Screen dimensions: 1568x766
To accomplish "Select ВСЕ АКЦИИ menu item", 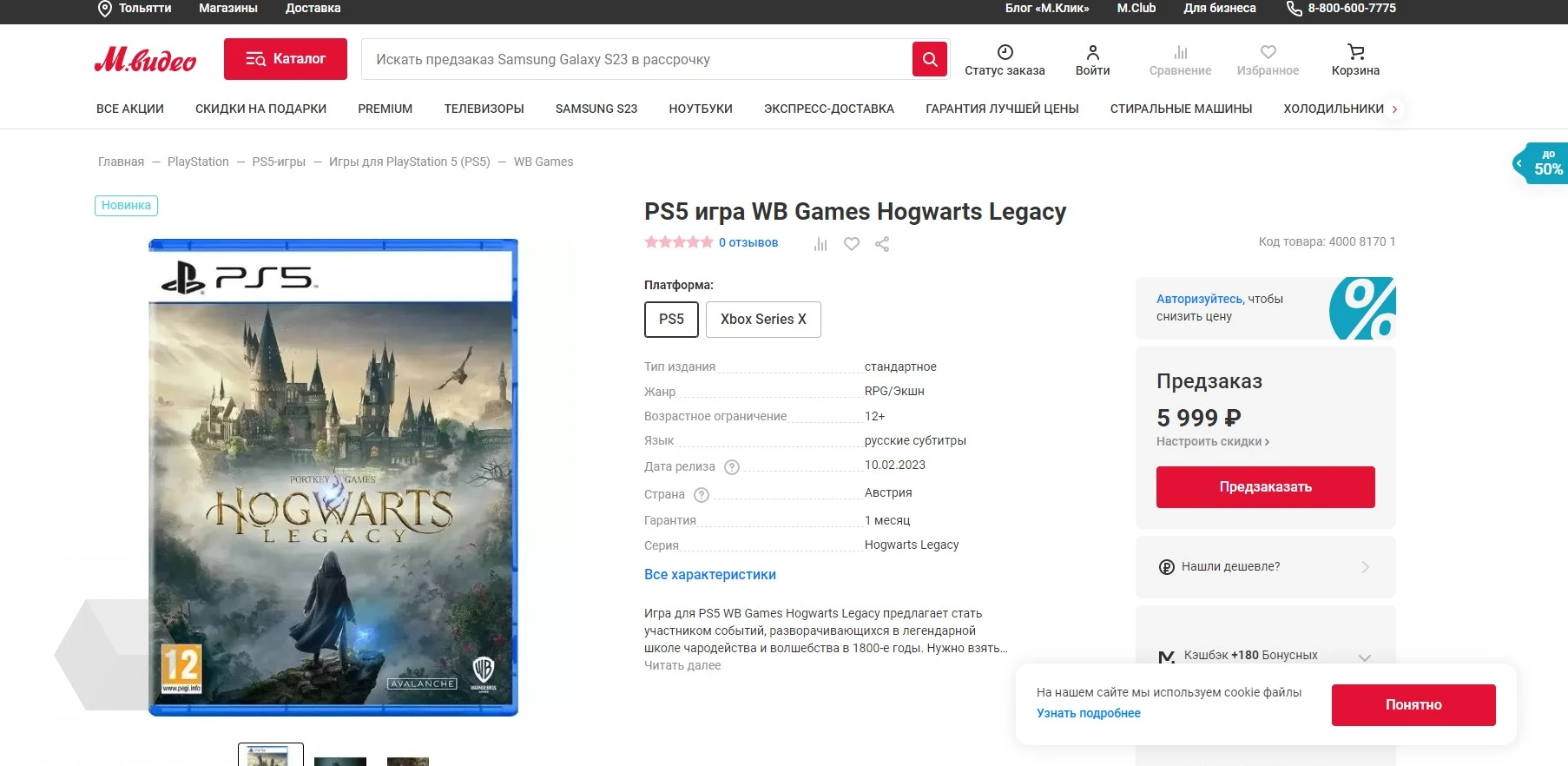I will click(130, 109).
